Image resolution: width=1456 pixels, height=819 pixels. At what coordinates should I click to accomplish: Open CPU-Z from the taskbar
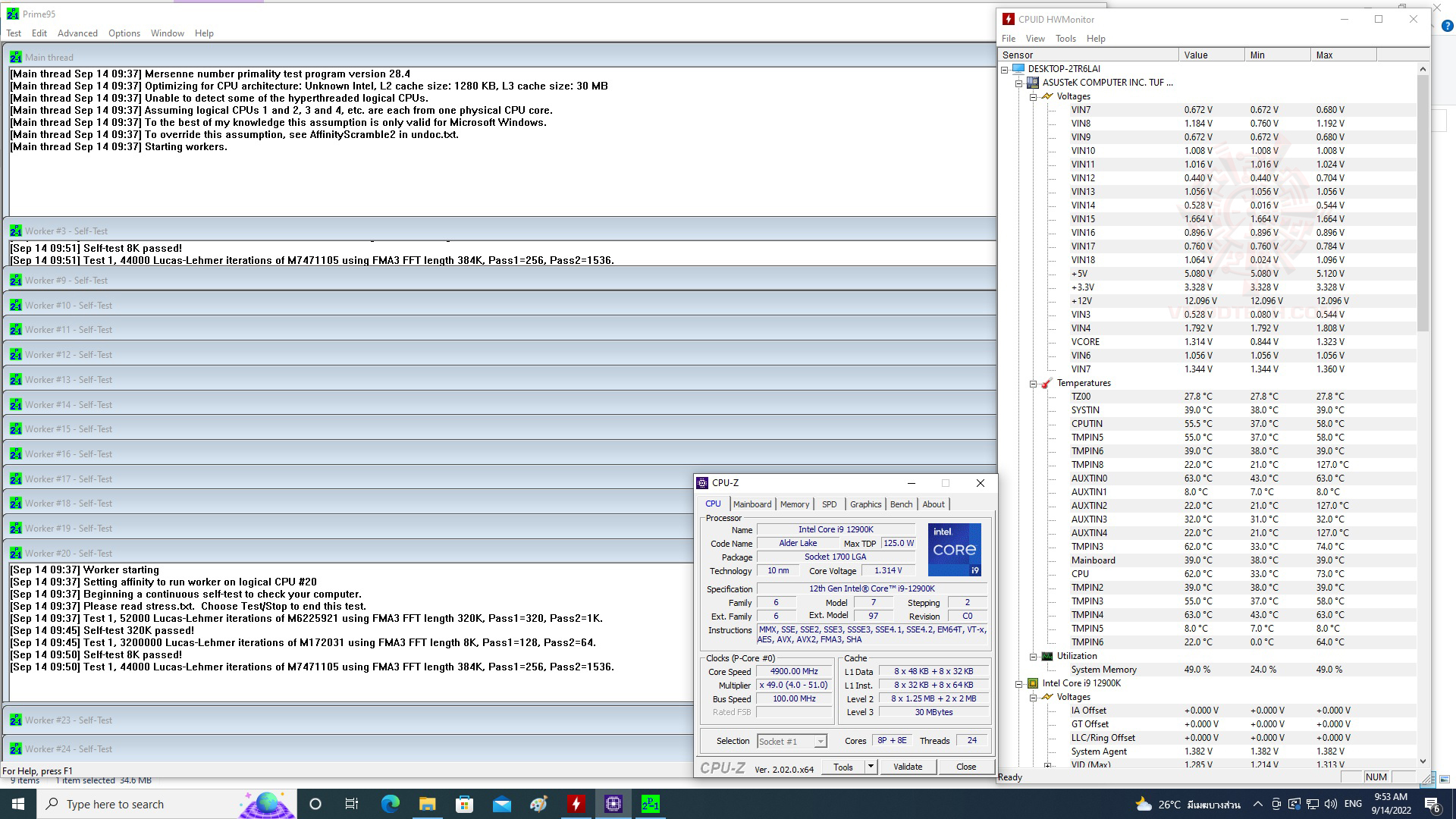click(x=613, y=804)
